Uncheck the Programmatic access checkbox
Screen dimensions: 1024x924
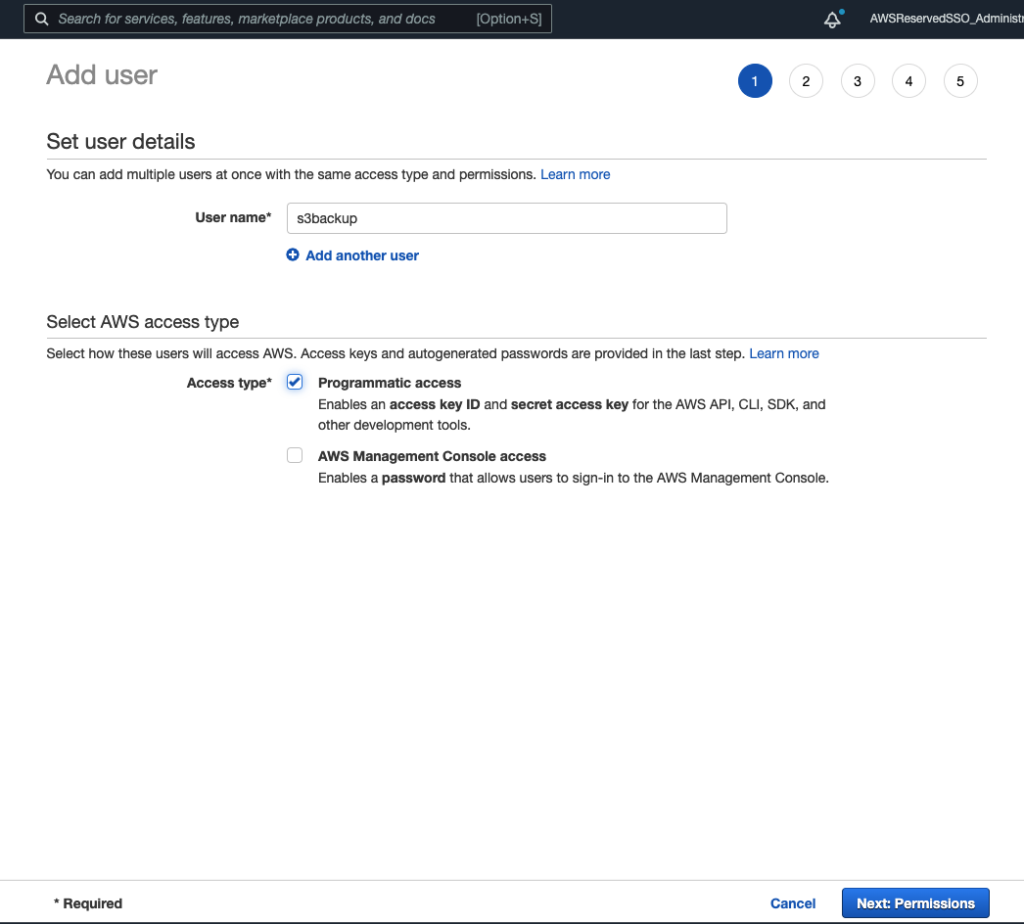point(295,382)
